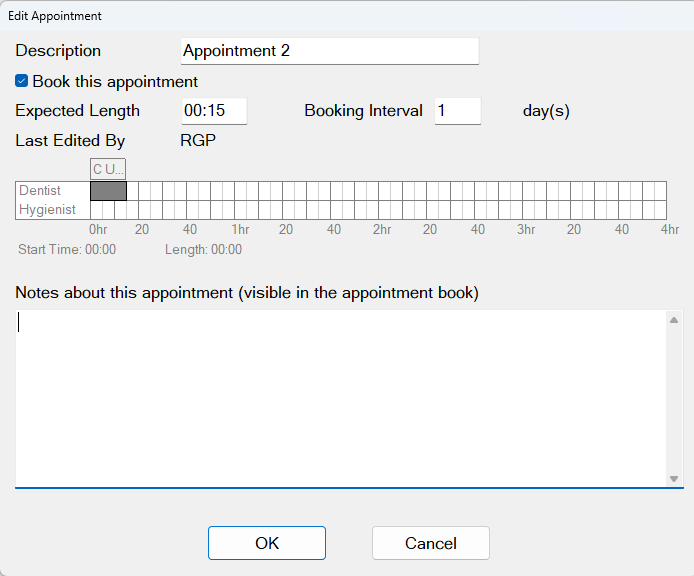Click the notes scrollbar down arrow

(x=674, y=479)
